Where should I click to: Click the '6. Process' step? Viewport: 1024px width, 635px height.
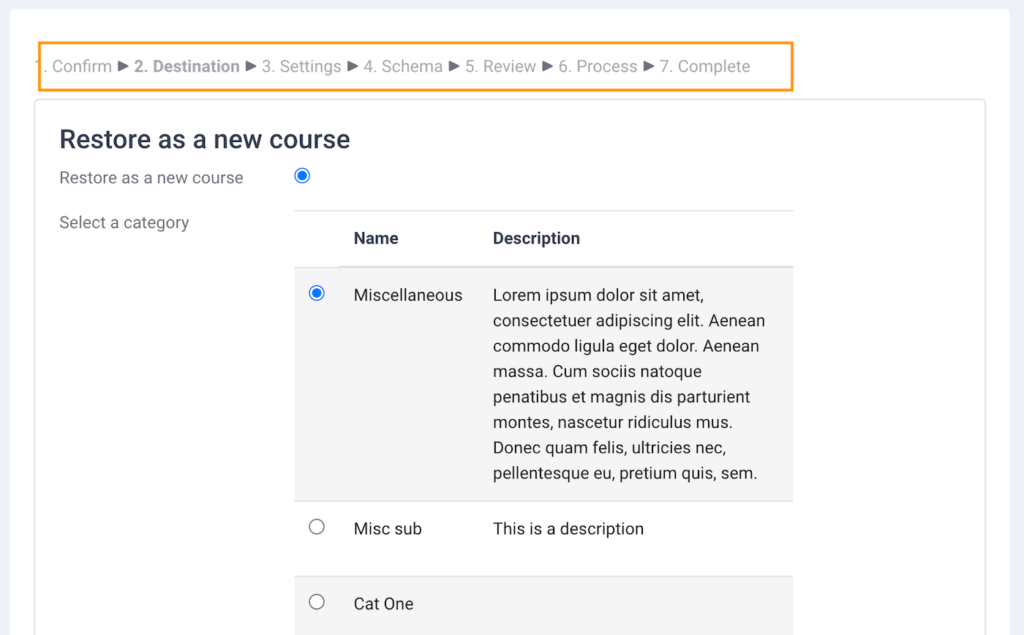(598, 67)
